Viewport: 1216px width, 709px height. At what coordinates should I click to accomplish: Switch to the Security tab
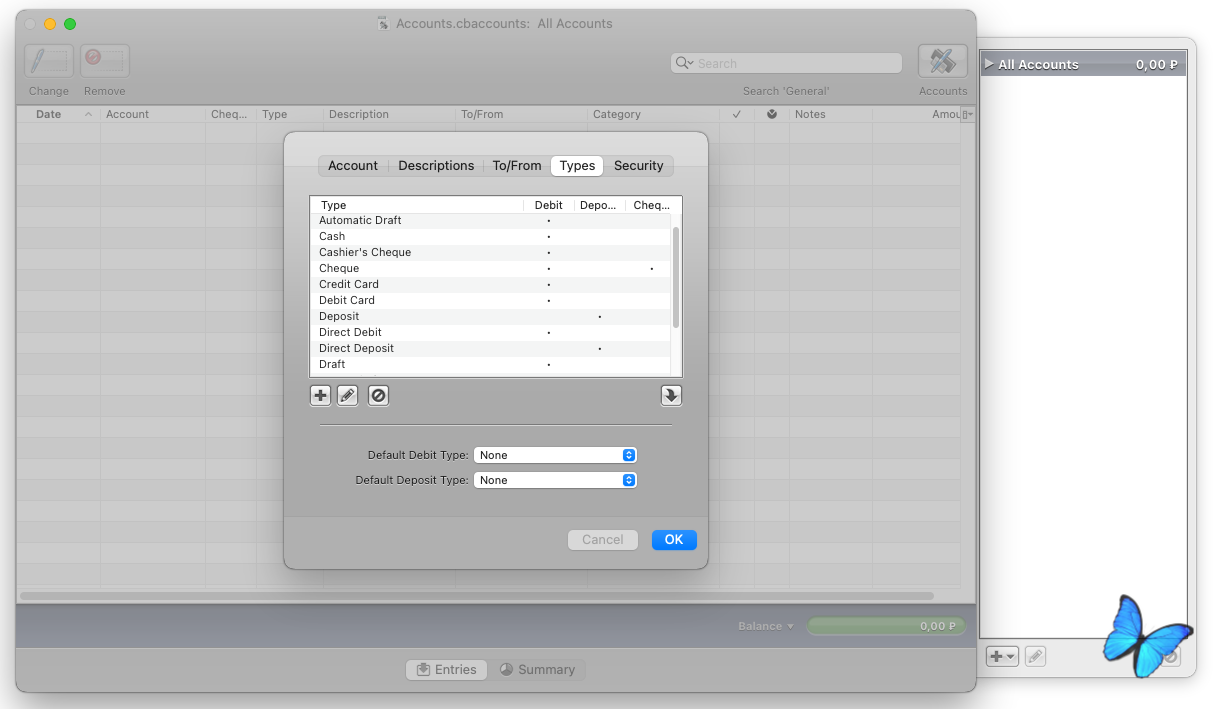[638, 166]
